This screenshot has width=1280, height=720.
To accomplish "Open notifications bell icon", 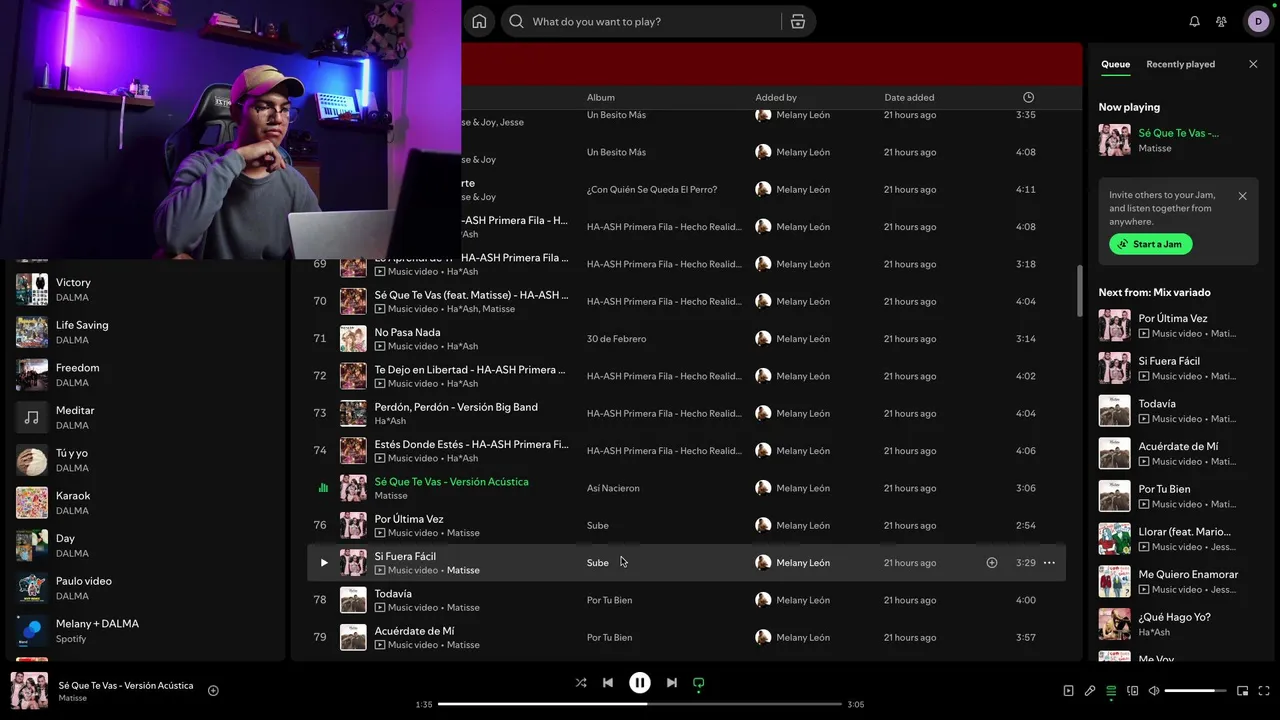I will pos(1194,21).
